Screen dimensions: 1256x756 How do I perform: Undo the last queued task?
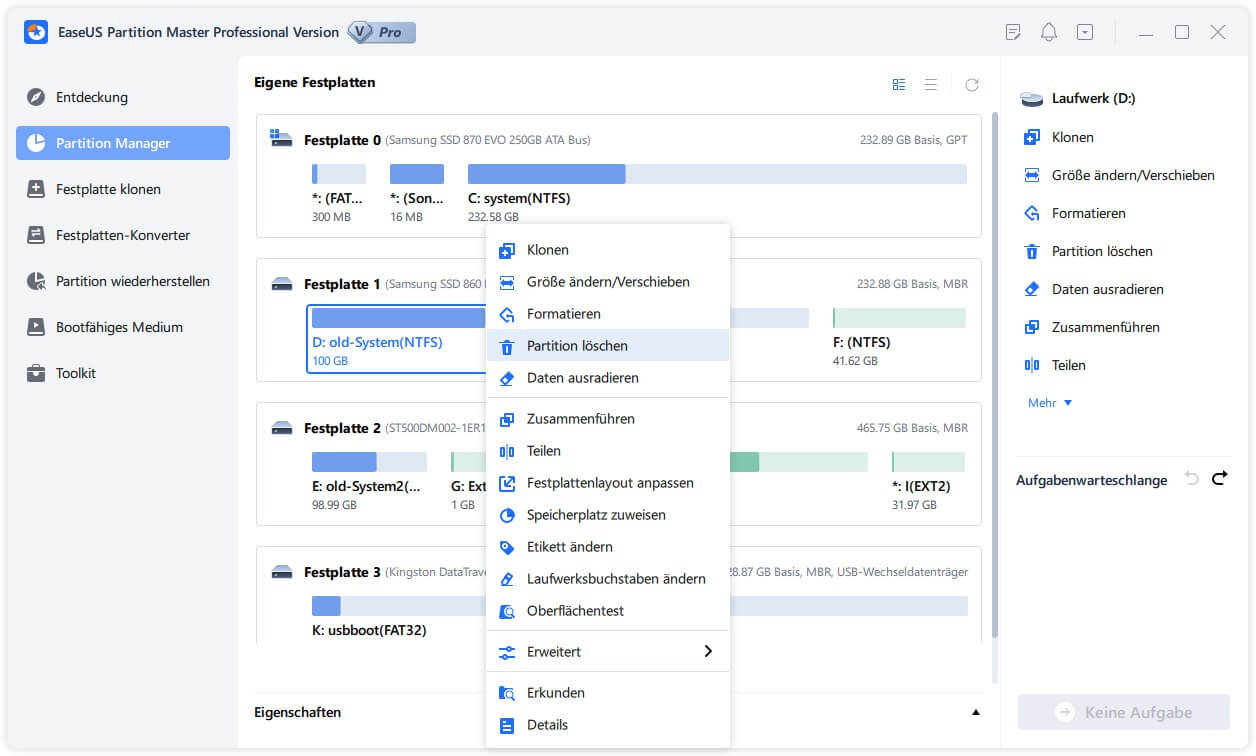pos(1191,479)
